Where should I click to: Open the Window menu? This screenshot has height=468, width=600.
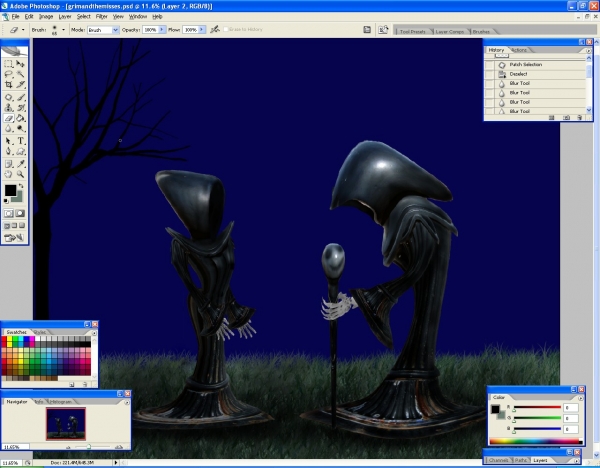tap(138, 16)
